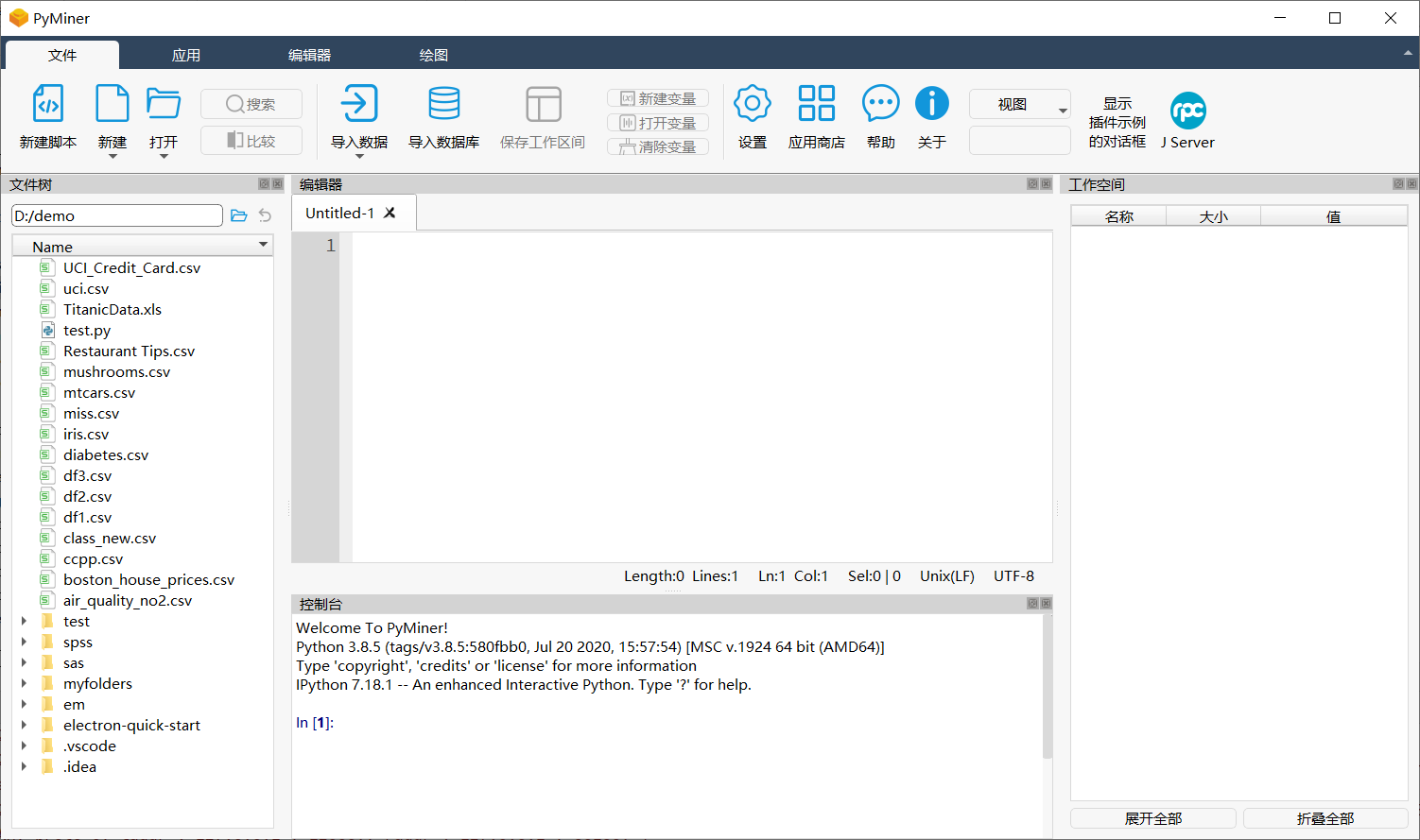Close the 文件树 panel
Image resolution: width=1420 pixels, height=840 pixels.
(277, 184)
